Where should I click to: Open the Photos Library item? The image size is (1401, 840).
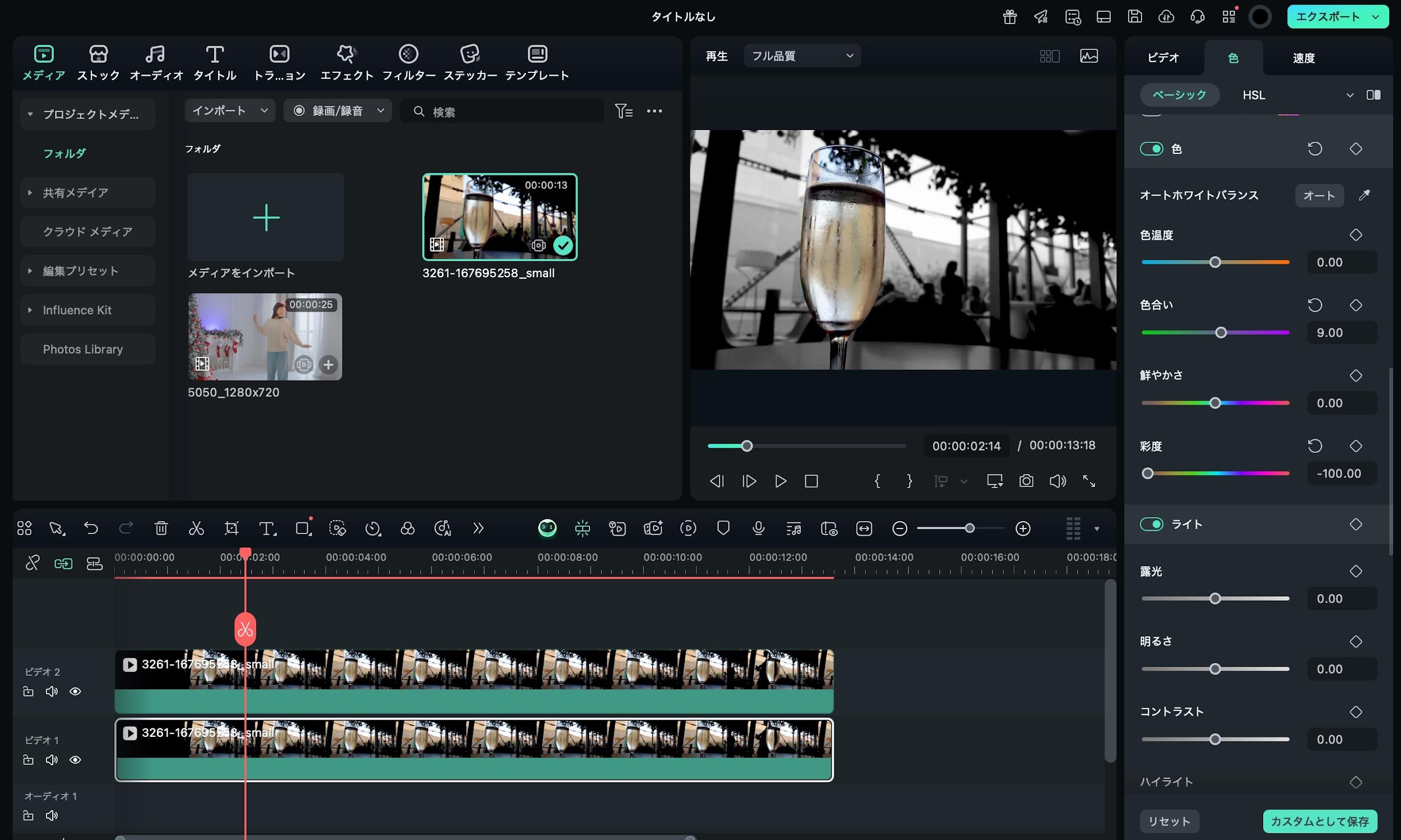(x=88, y=349)
